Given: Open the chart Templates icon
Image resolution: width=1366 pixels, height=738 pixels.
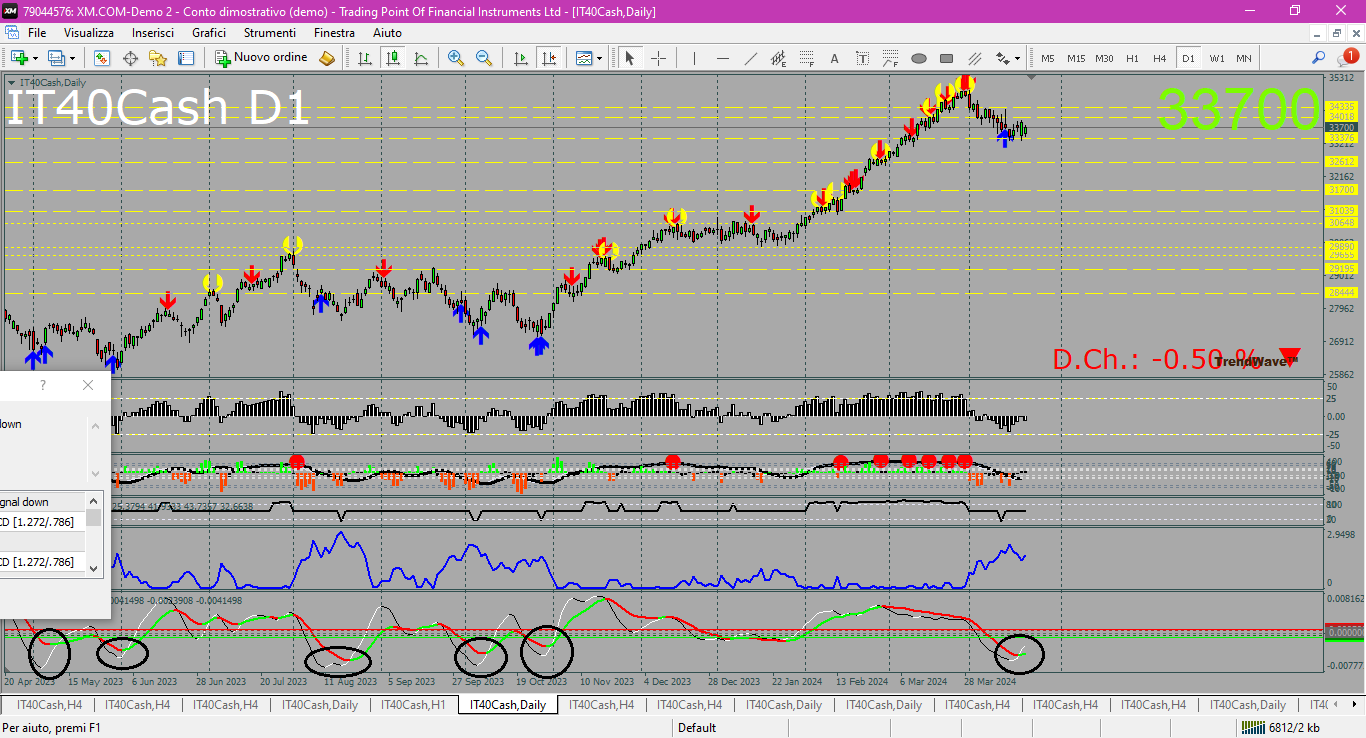Looking at the screenshot, I should (584, 58).
